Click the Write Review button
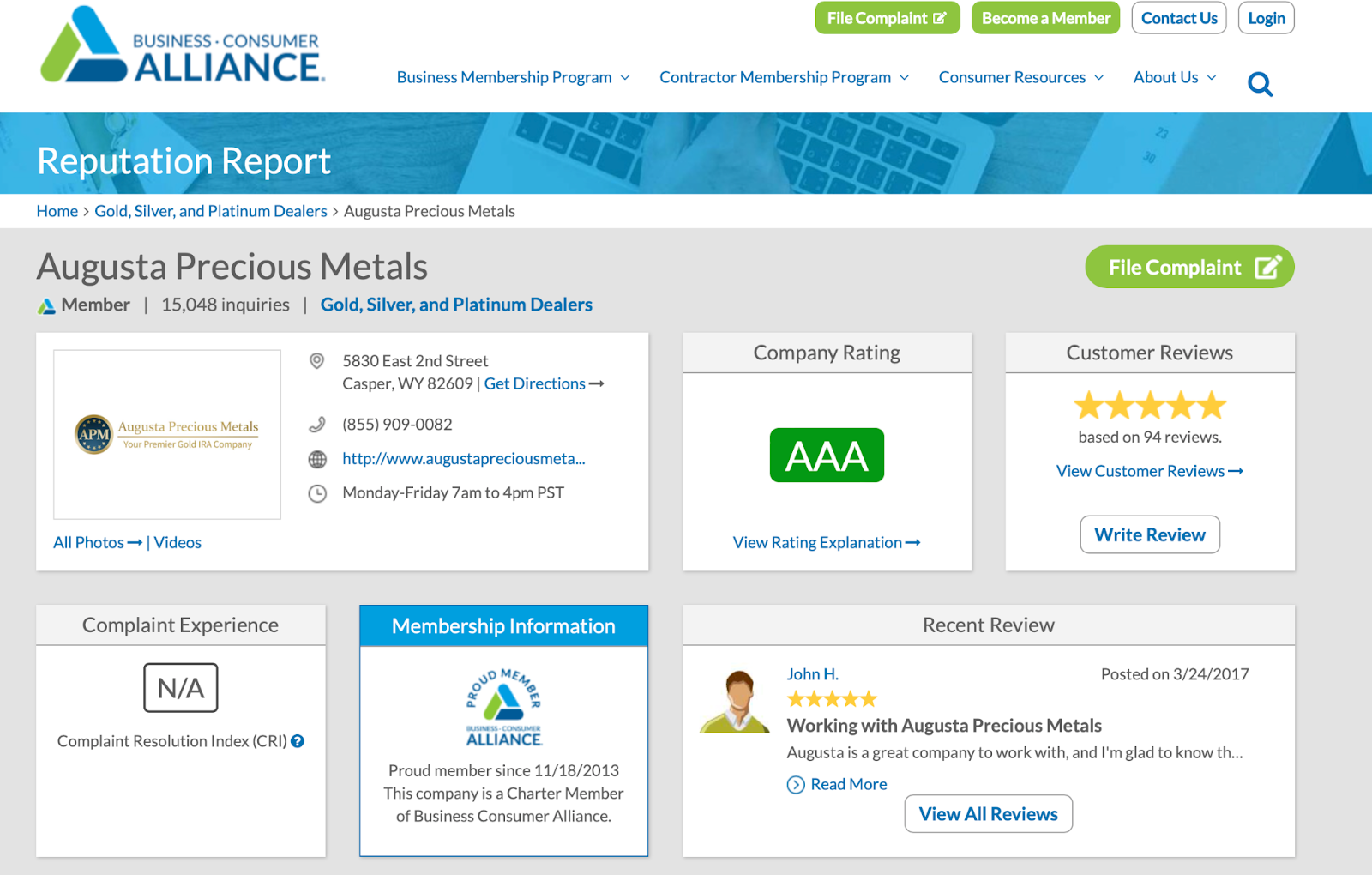The image size is (1372, 875). click(x=1150, y=534)
